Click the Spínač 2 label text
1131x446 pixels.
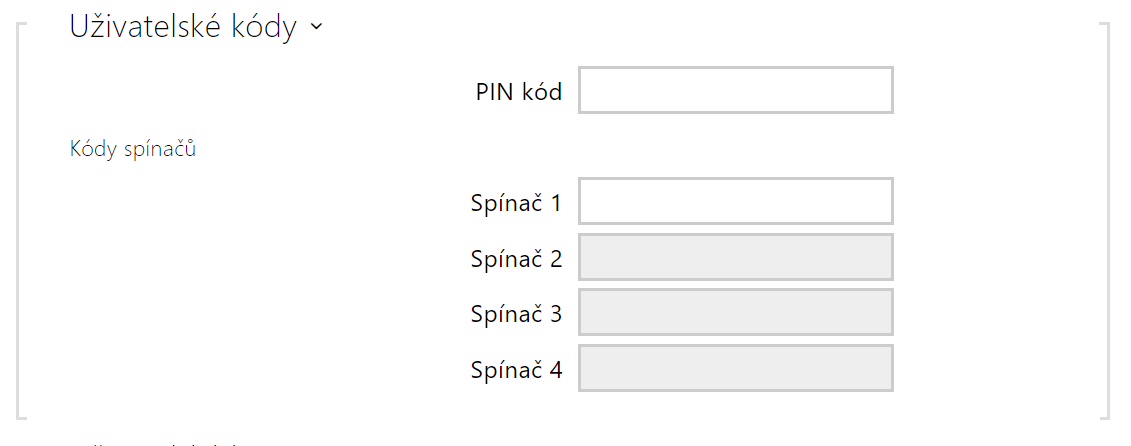(516, 259)
